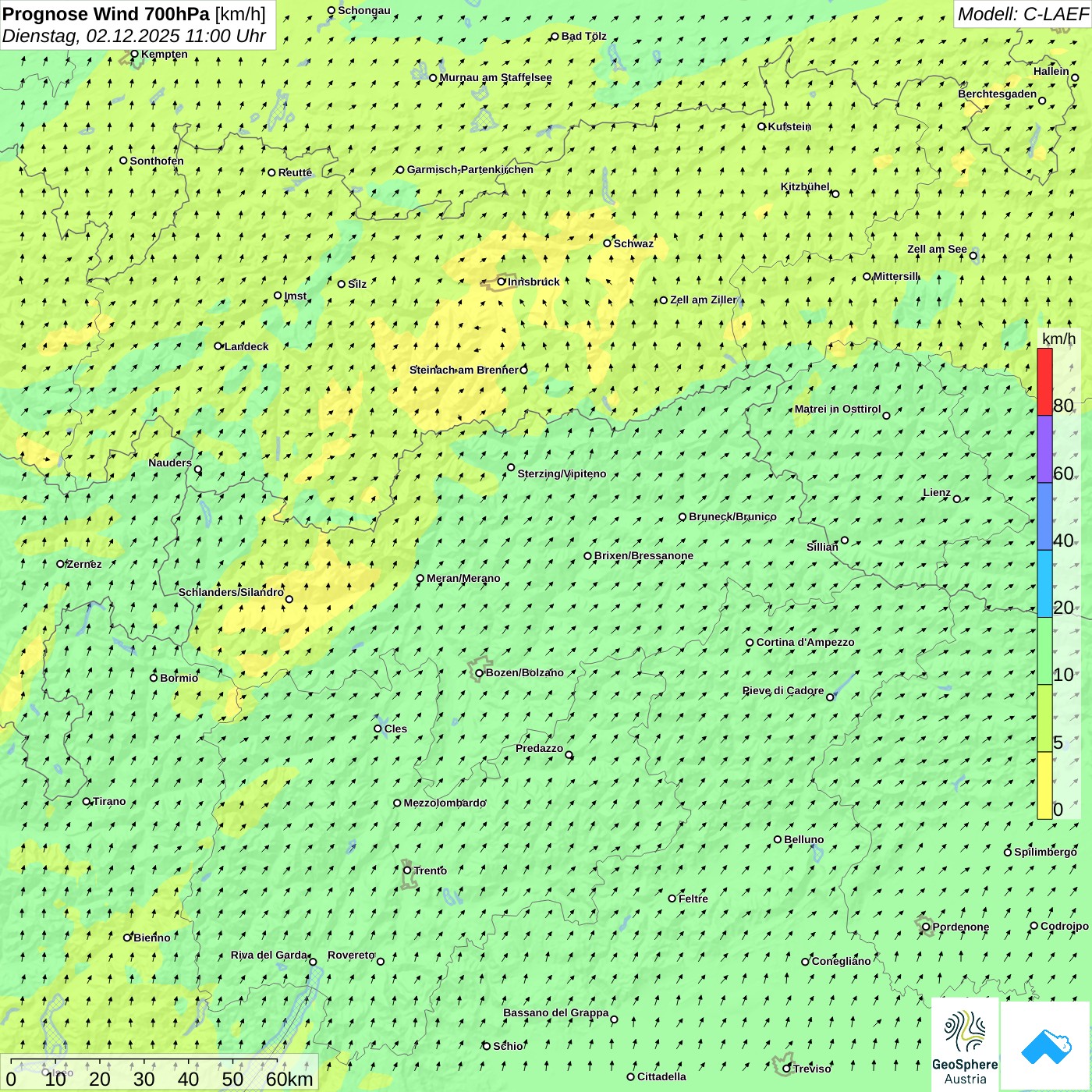Click the 'Schlanders/Silandro' label
1092x1092 pixels.
231,592
